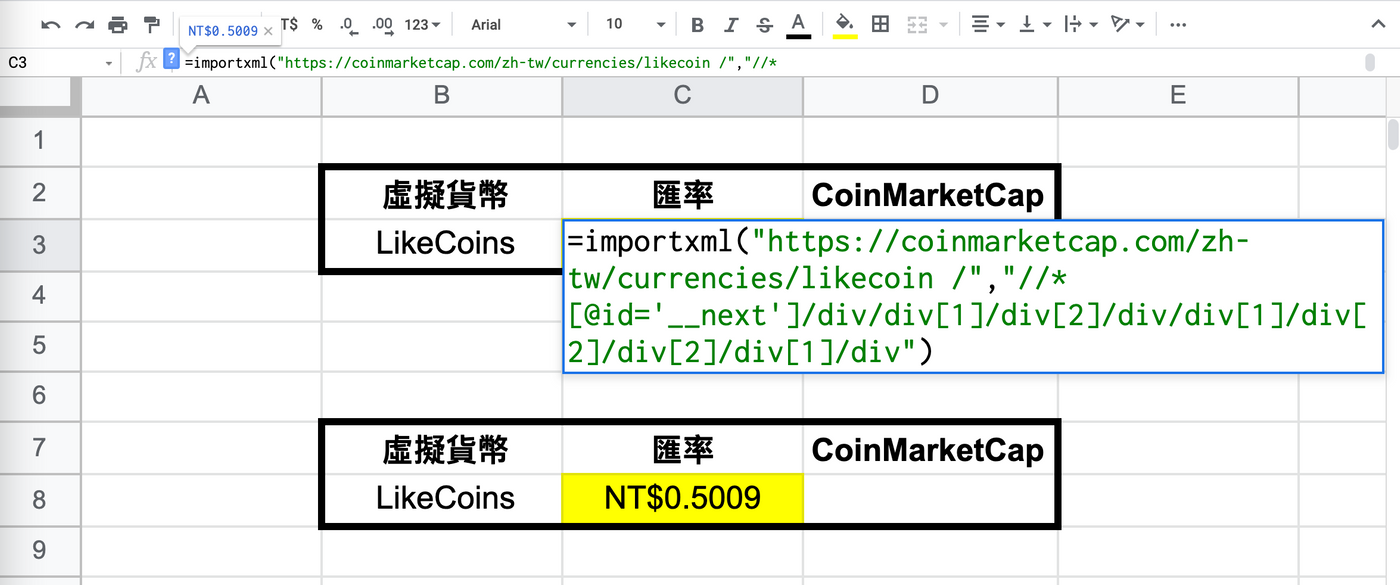1400x585 pixels.
Task: Click the fx function icon
Action: coord(146,63)
